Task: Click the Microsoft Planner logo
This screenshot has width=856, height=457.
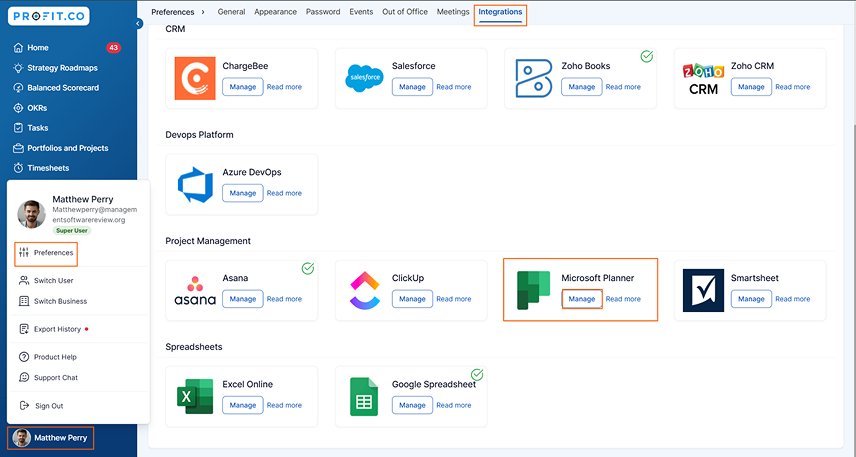Action: 533,290
